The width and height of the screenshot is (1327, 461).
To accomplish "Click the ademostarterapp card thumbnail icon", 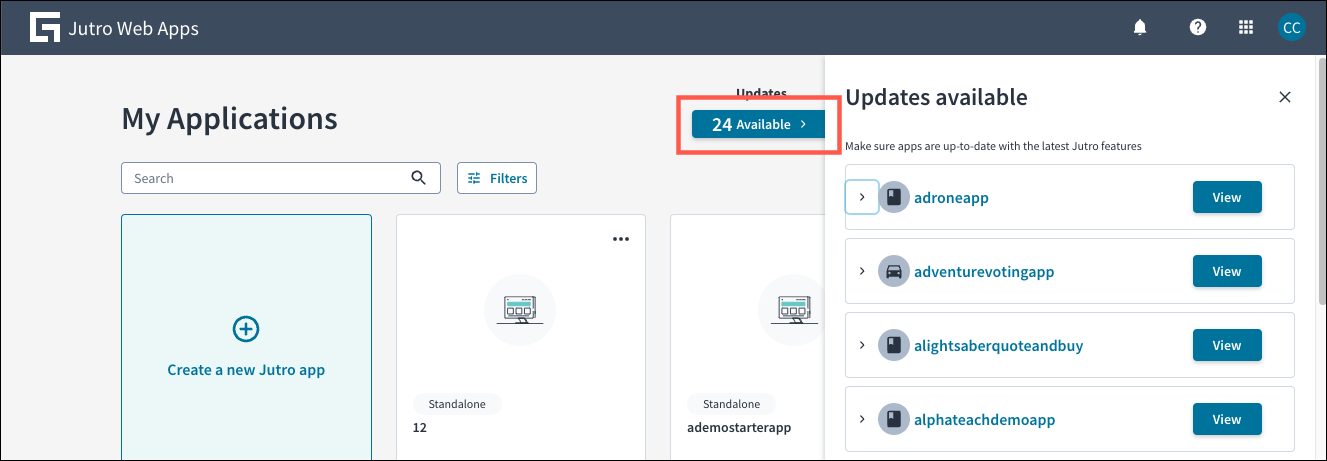I will click(792, 310).
